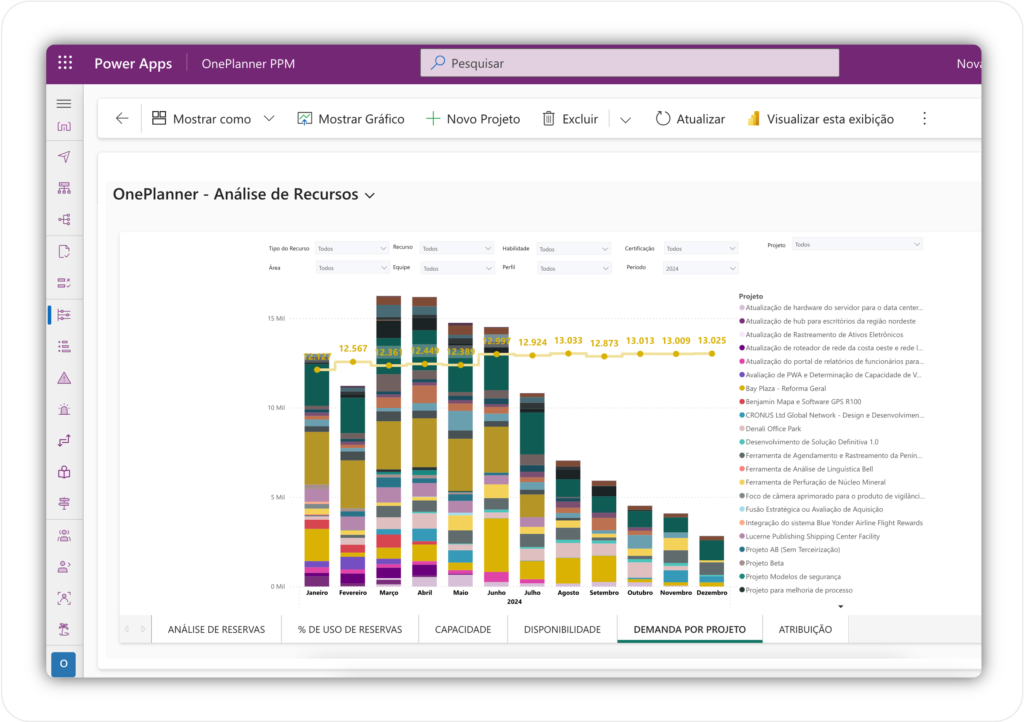Open the Período 2024 dropdown

click(x=701, y=268)
